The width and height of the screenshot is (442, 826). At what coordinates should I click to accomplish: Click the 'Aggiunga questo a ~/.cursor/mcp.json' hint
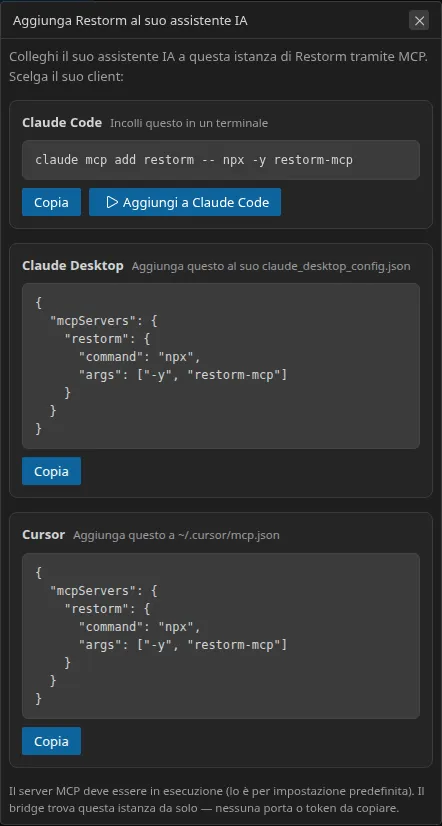(176, 536)
